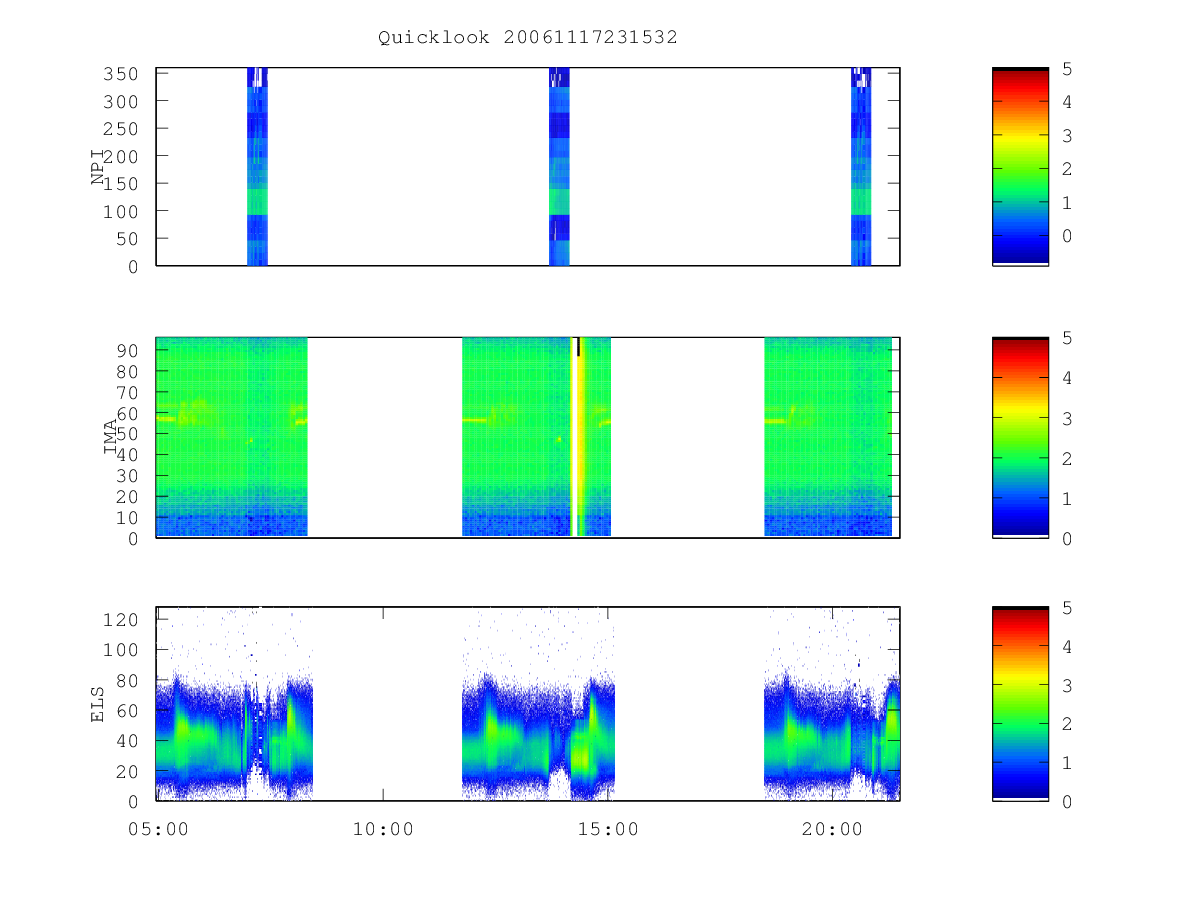Click the "5" label on the NPI colorbar

coord(1068,69)
